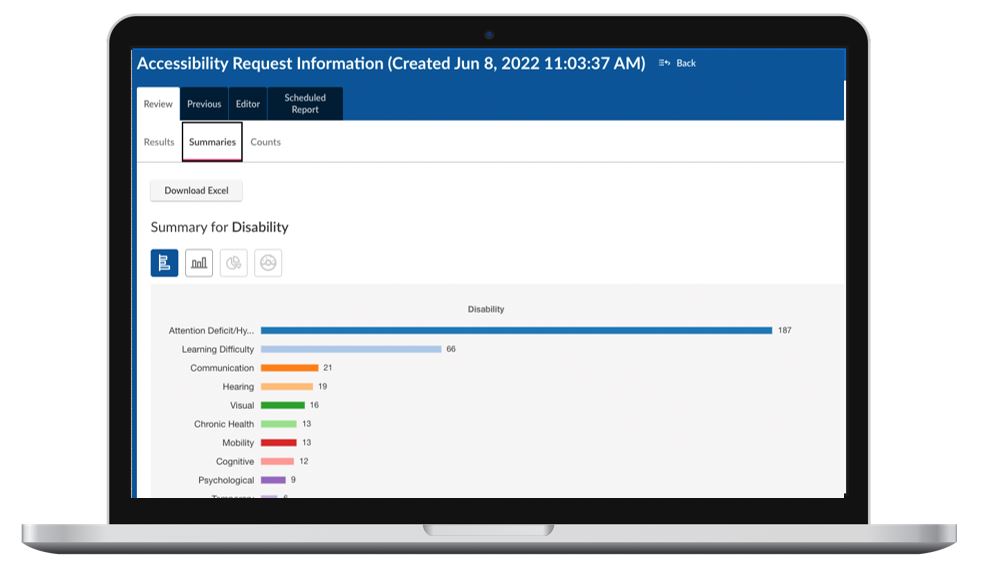Go to the Scheduled Report tab
The image size is (982, 566).
tap(305, 104)
